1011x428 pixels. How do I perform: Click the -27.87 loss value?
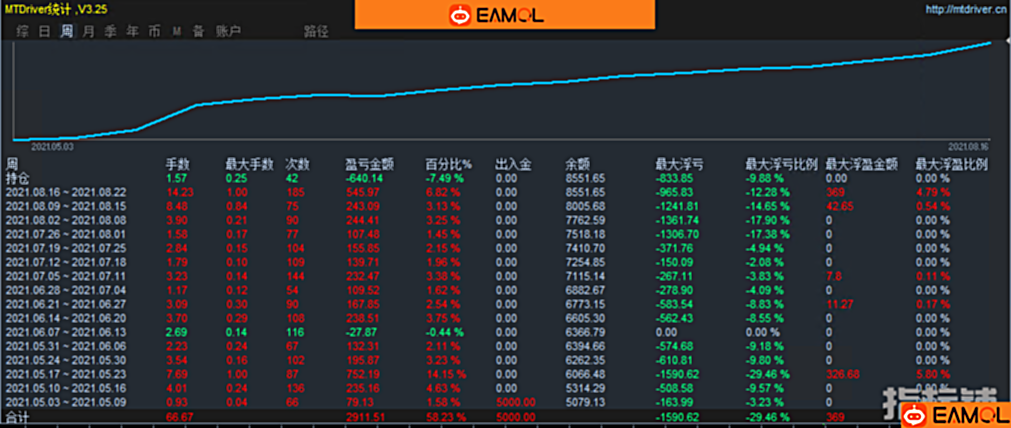pos(362,333)
